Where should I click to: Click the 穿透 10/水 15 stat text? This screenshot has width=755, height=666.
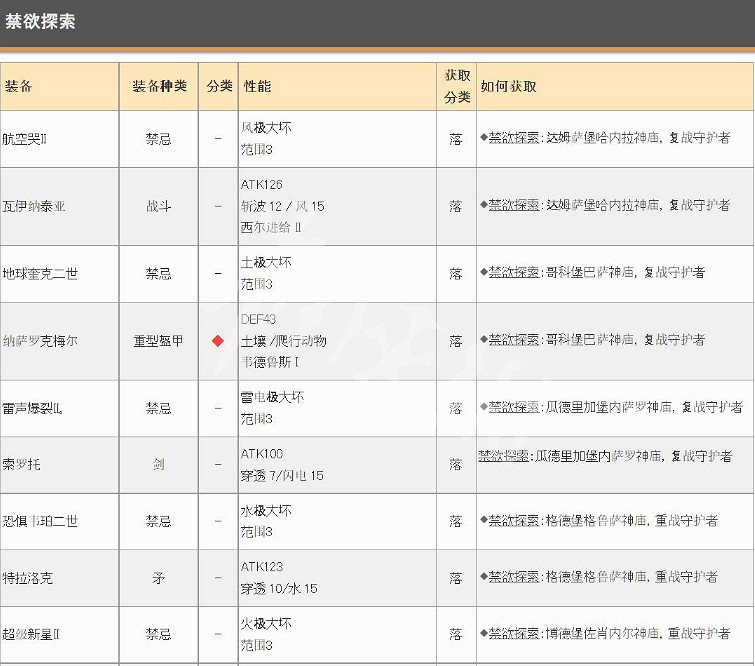coord(279,588)
